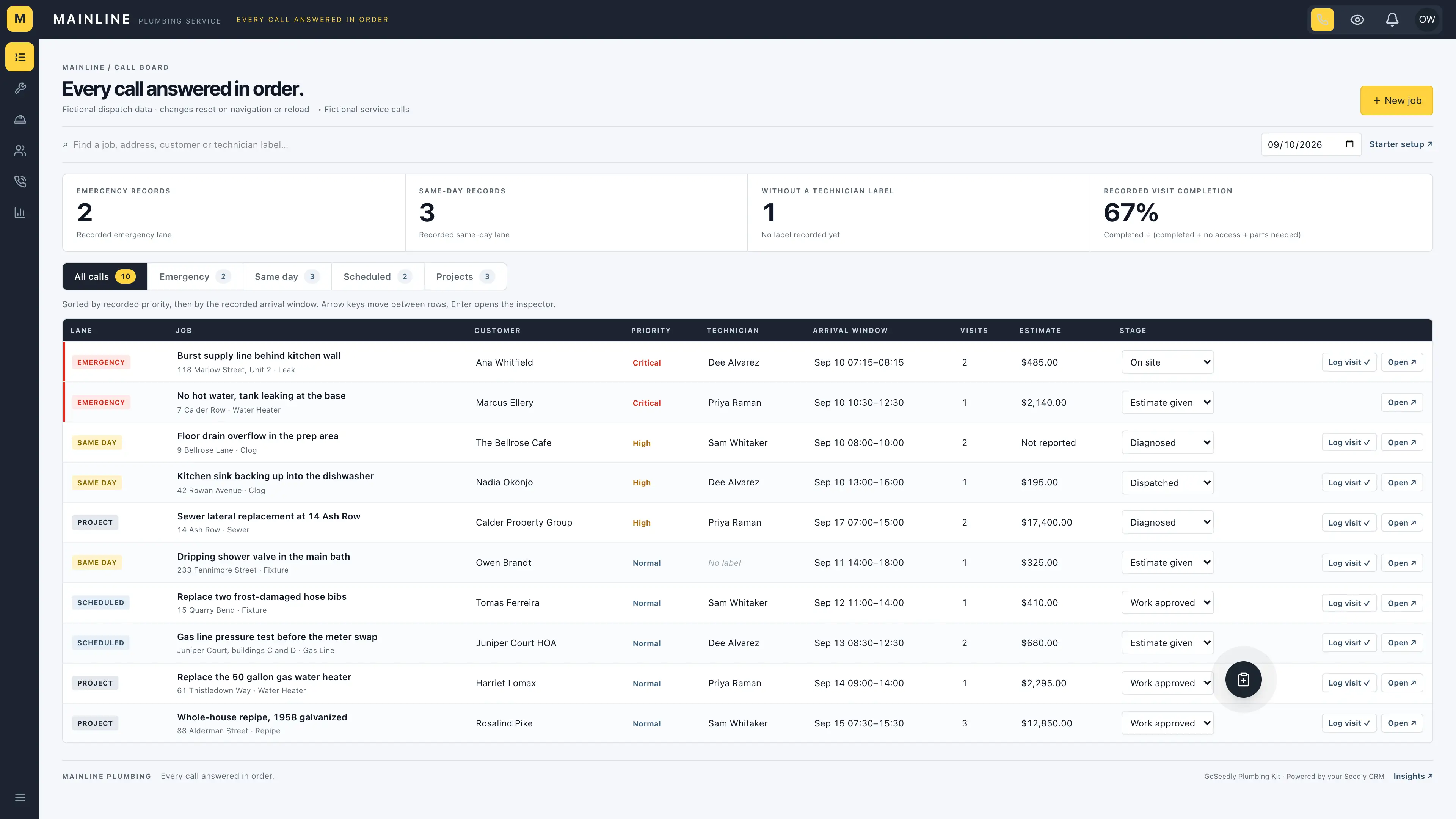Follow the Starter setup link
1456x819 pixels.
1401,144
